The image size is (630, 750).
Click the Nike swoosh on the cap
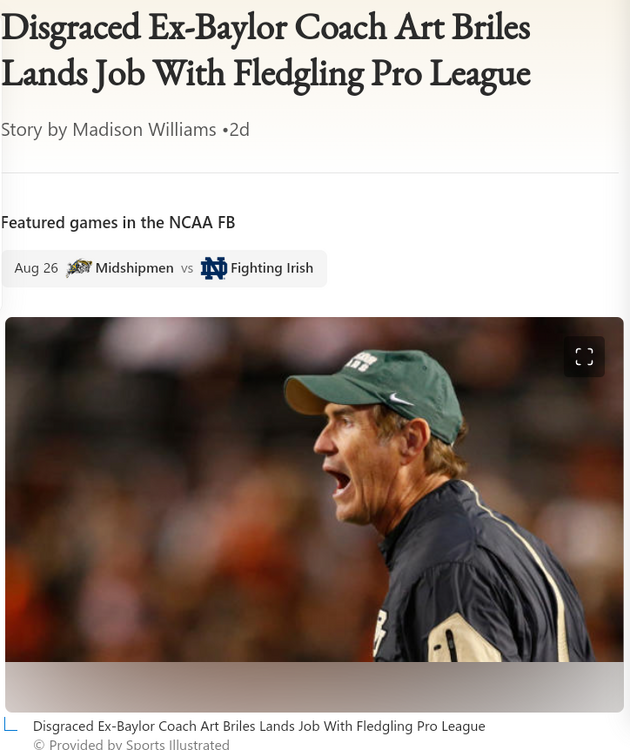(x=401, y=399)
